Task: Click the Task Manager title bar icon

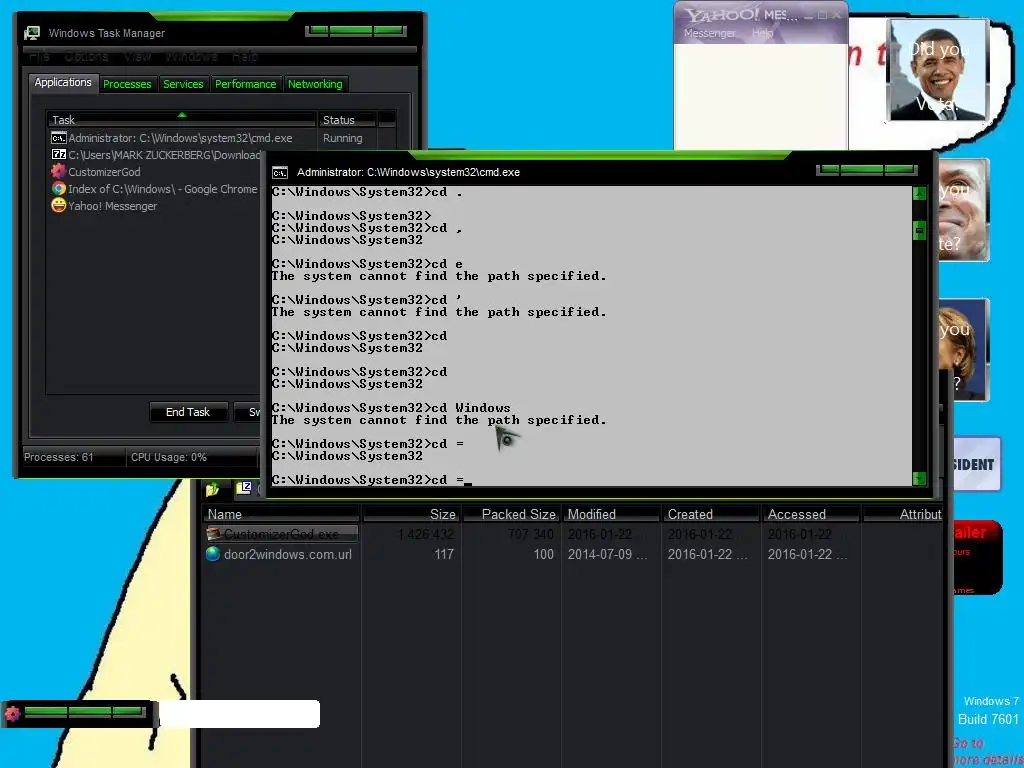Action: pyautogui.click(x=32, y=33)
